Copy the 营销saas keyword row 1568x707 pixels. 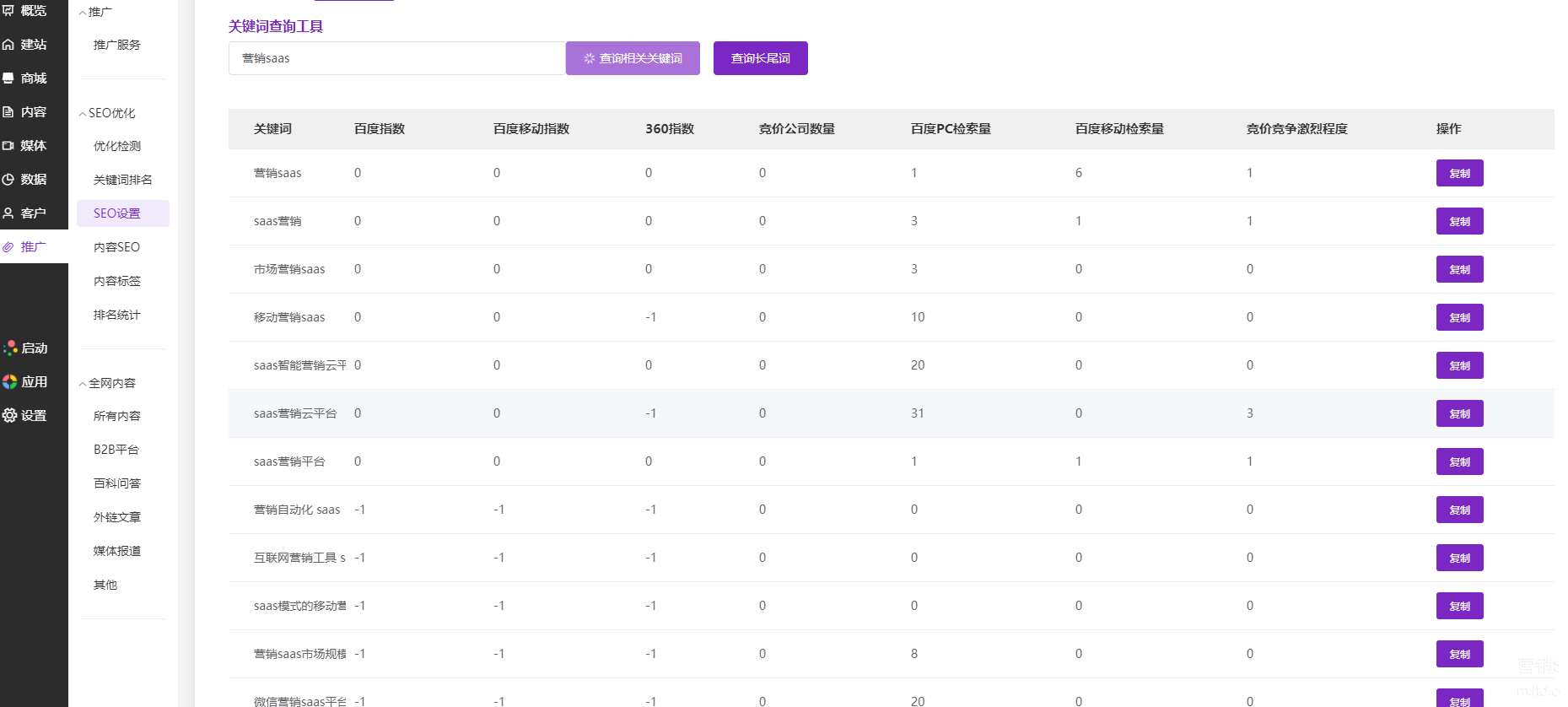point(1459,173)
